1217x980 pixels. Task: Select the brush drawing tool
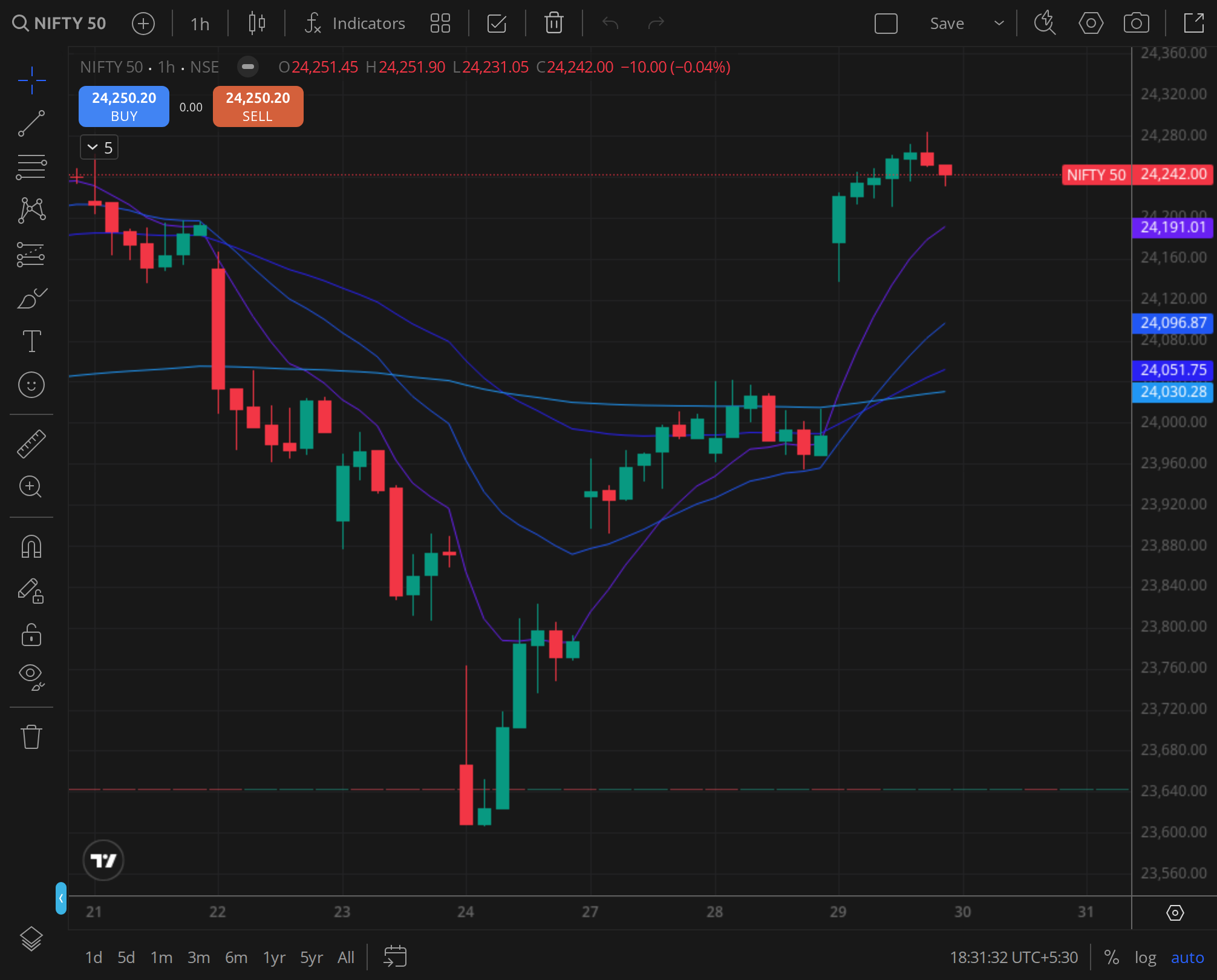31,298
